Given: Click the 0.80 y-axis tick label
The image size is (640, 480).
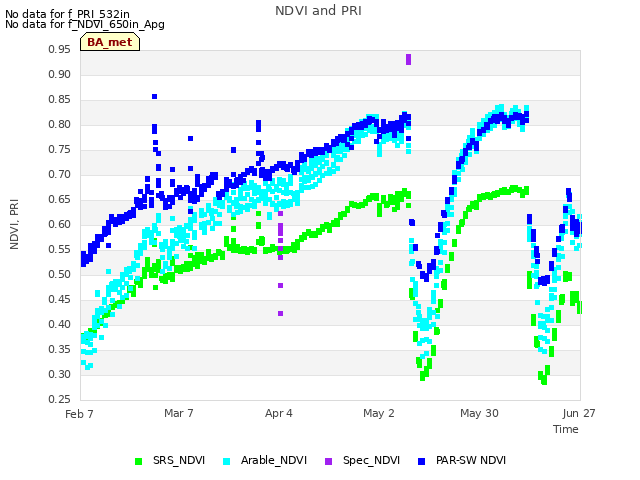Looking at the screenshot, I should [x=60, y=124].
